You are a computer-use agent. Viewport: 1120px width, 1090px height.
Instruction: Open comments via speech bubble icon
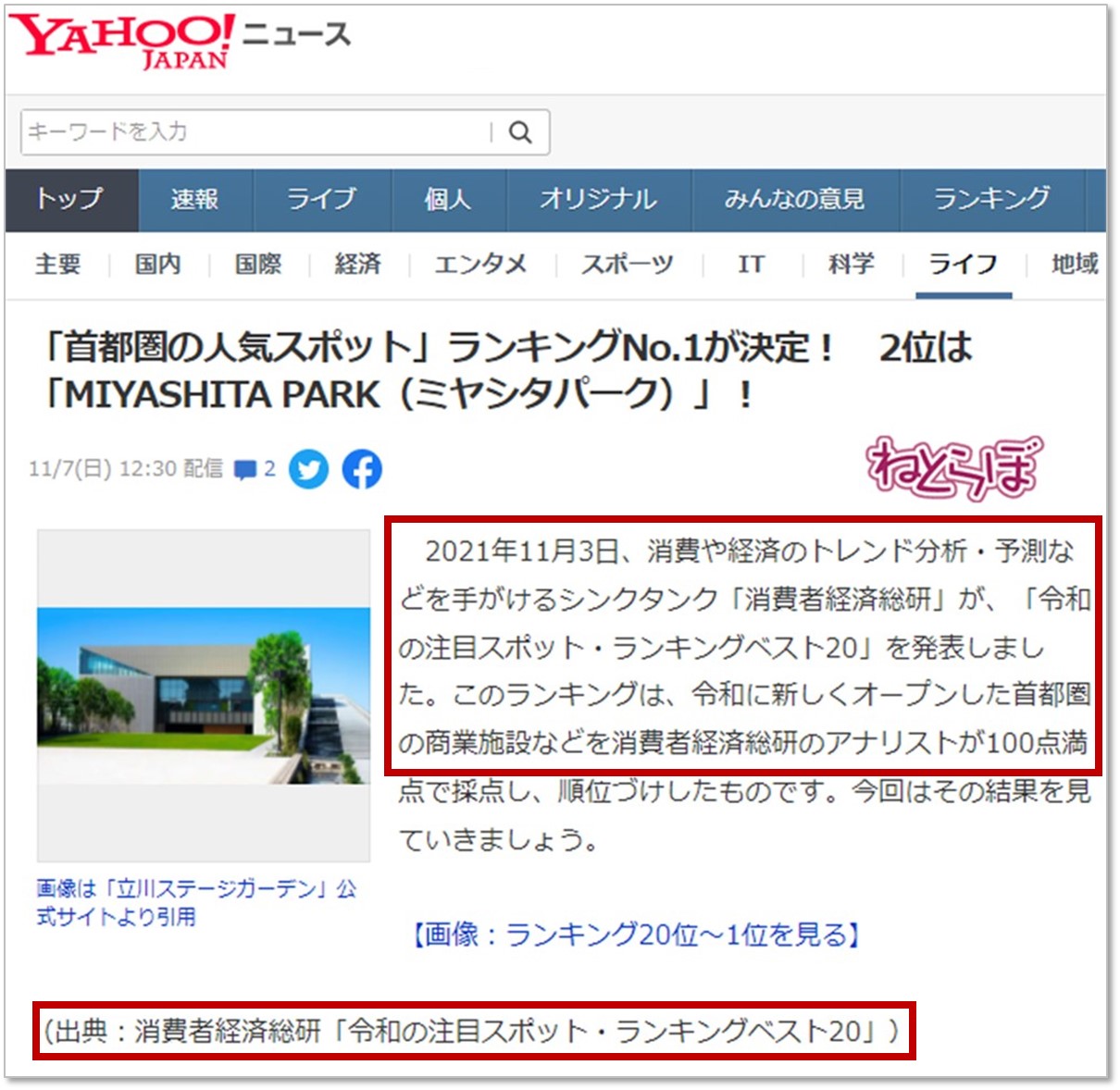245,470
